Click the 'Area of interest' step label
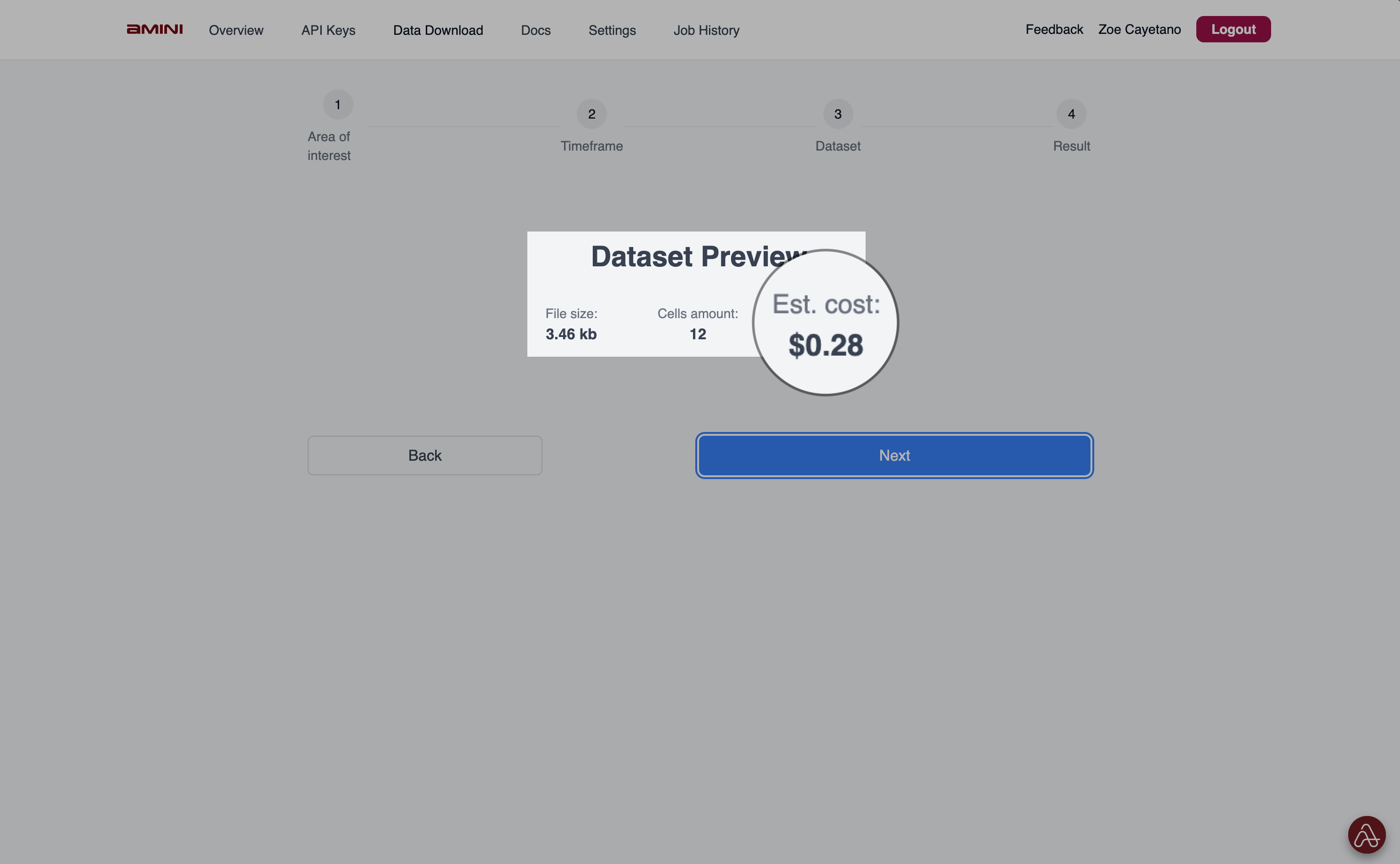 point(328,146)
